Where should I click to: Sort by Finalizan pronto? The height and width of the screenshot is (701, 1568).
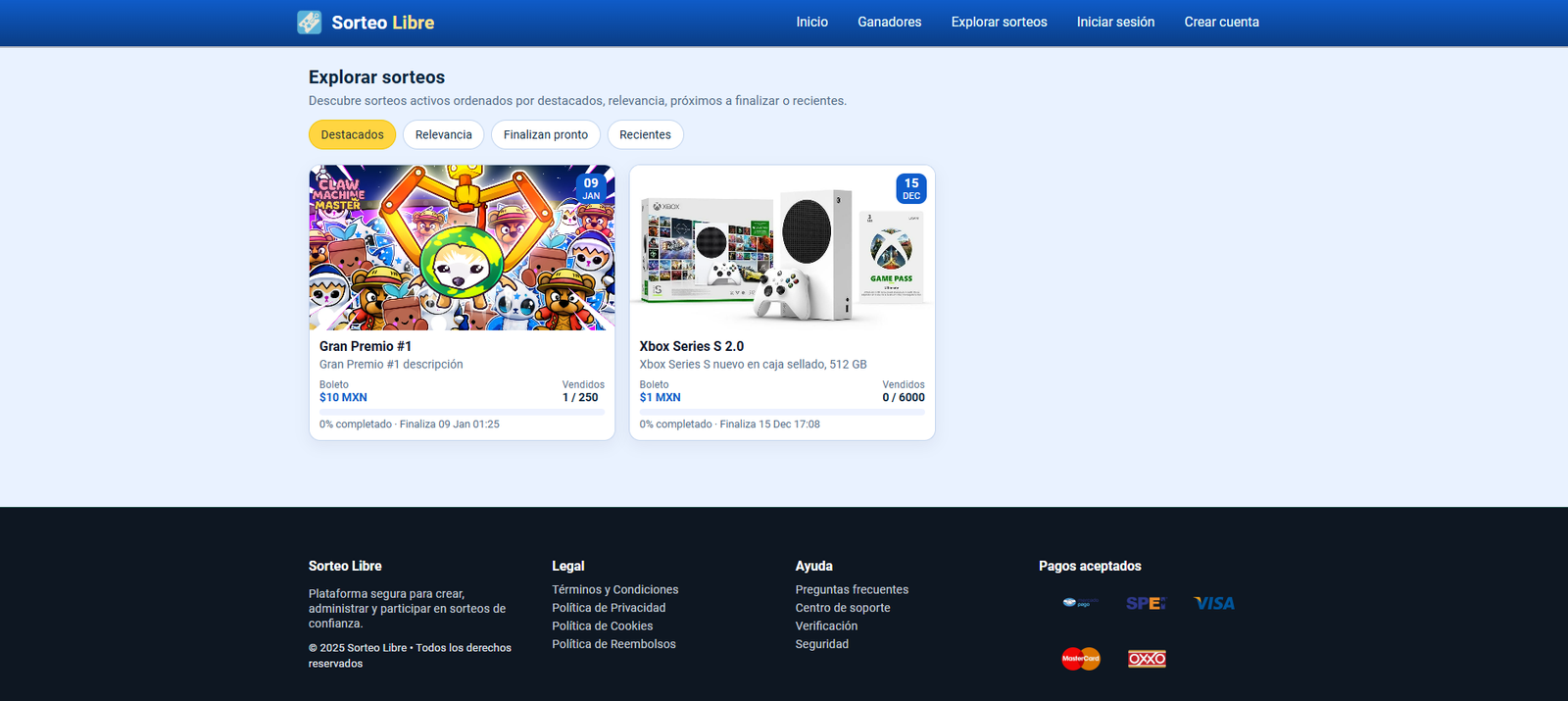pyautogui.click(x=545, y=134)
